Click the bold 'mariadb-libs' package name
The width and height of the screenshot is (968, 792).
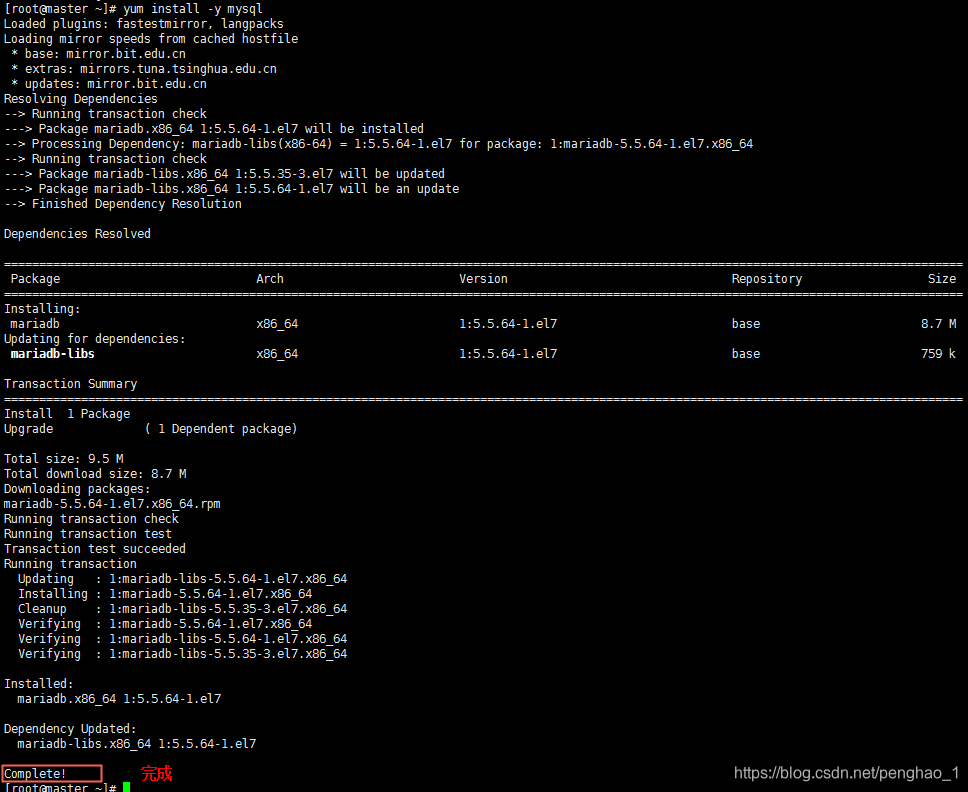click(x=52, y=354)
